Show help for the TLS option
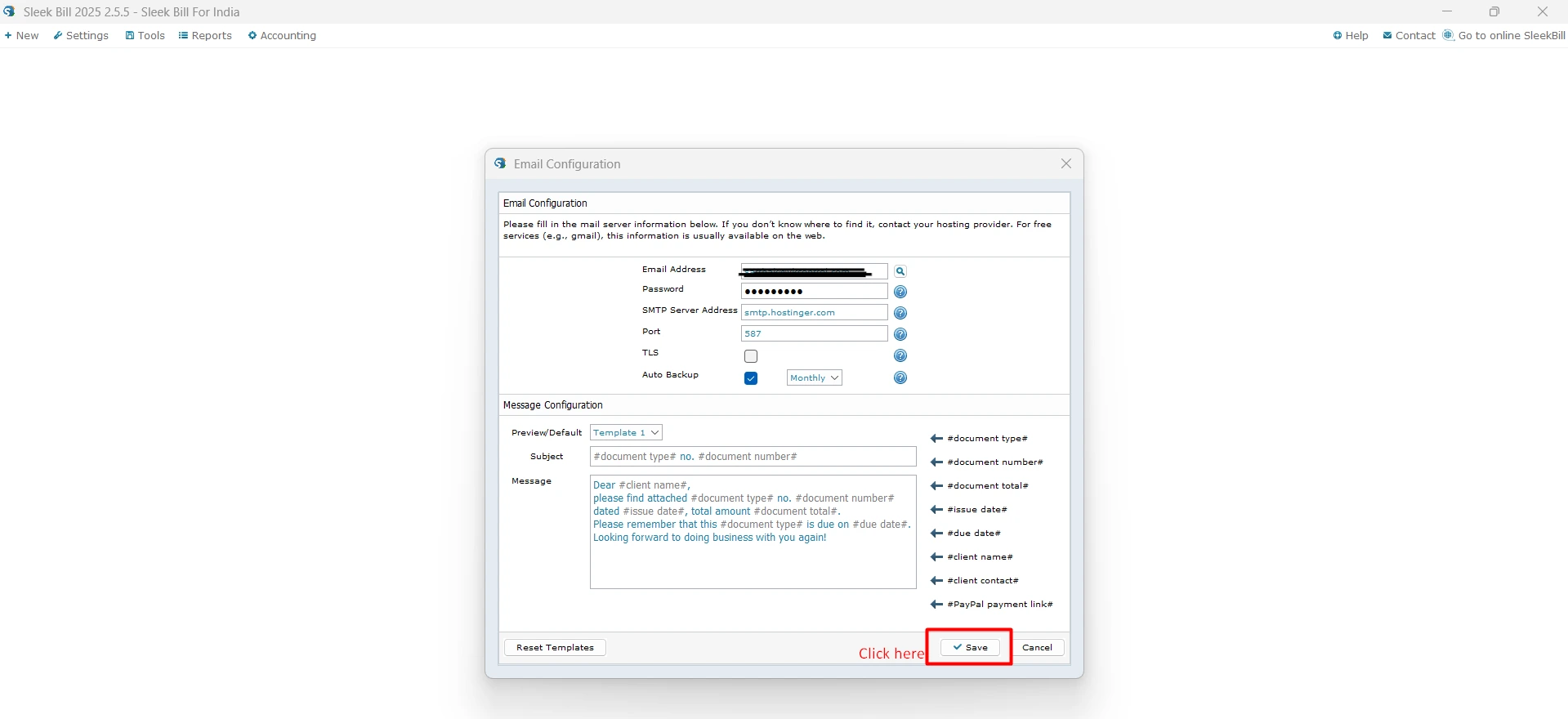Image resolution: width=1568 pixels, height=719 pixels. (900, 355)
